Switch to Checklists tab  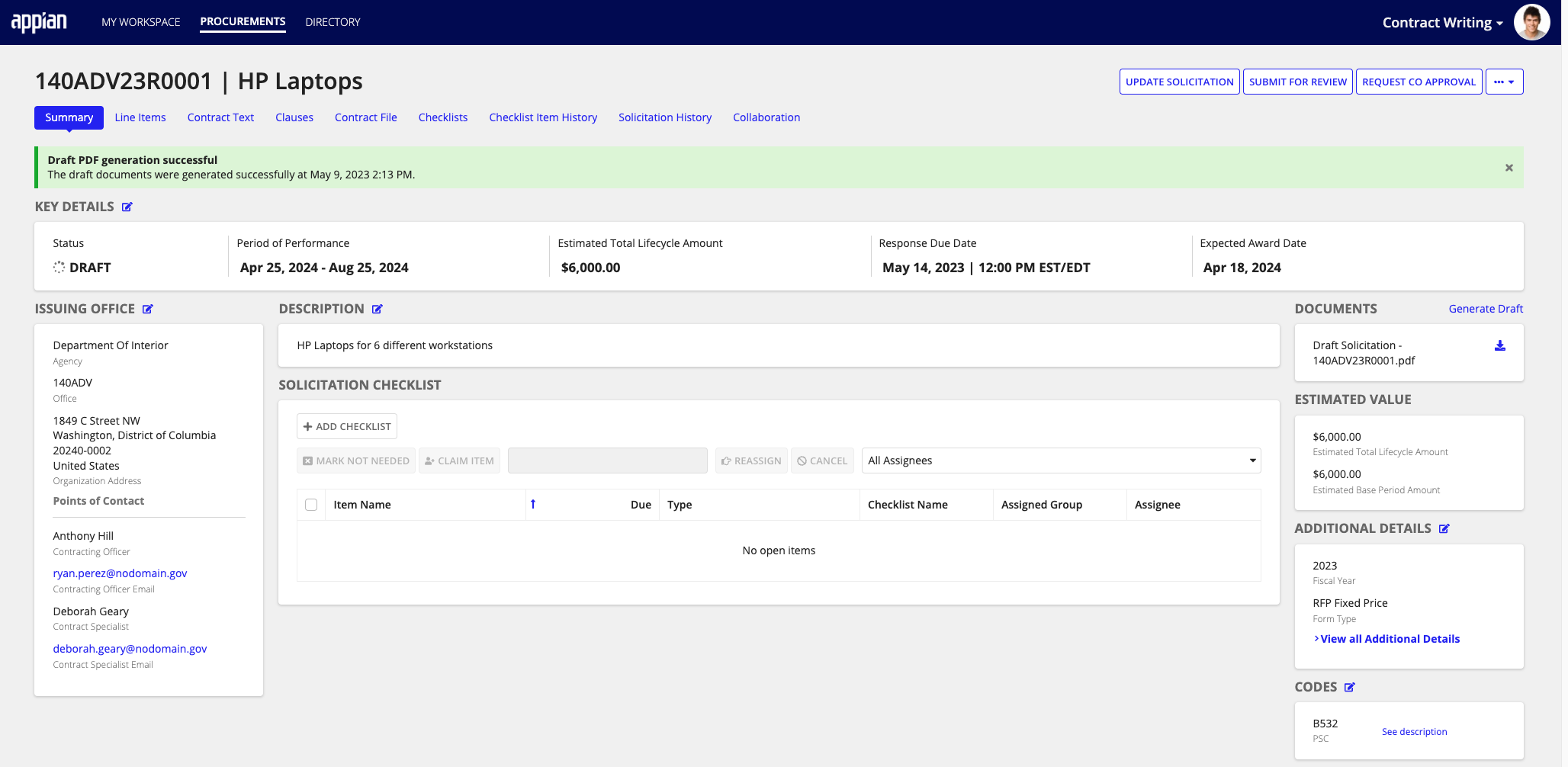coord(443,117)
